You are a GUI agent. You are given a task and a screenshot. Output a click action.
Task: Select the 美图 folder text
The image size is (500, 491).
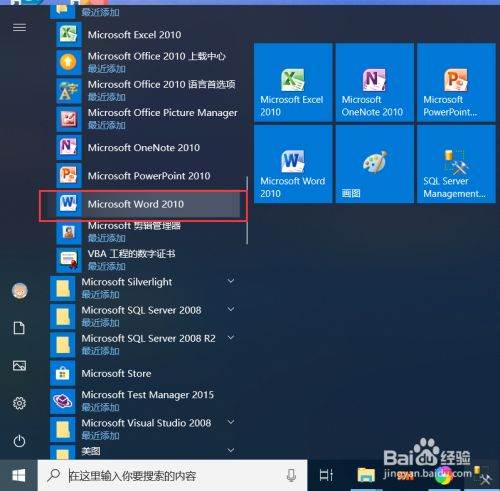click(91, 451)
